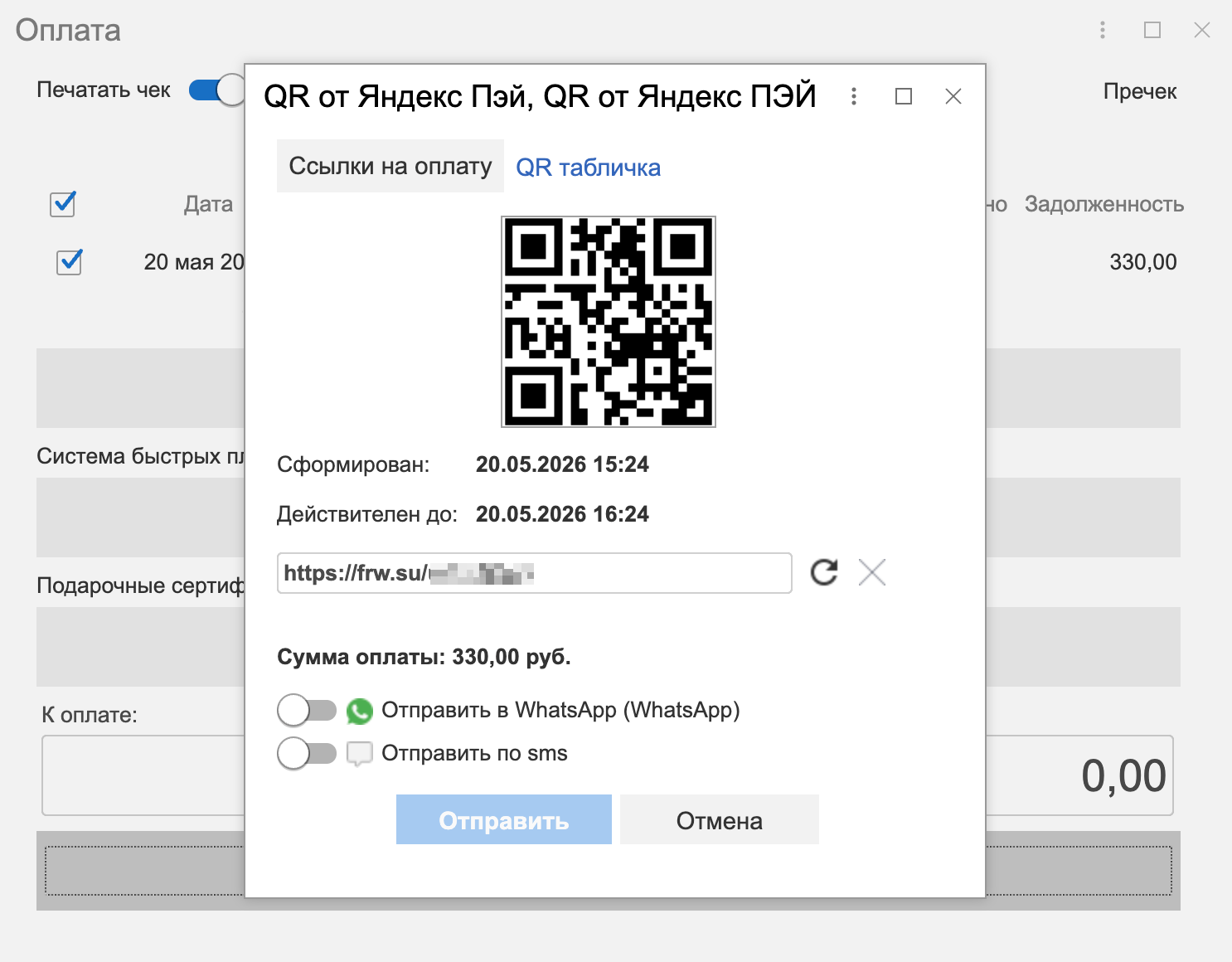Image resolution: width=1232 pixels, height=962 pixels.
Task: Click the 20 мая date cell
Action: click(194, 262)
